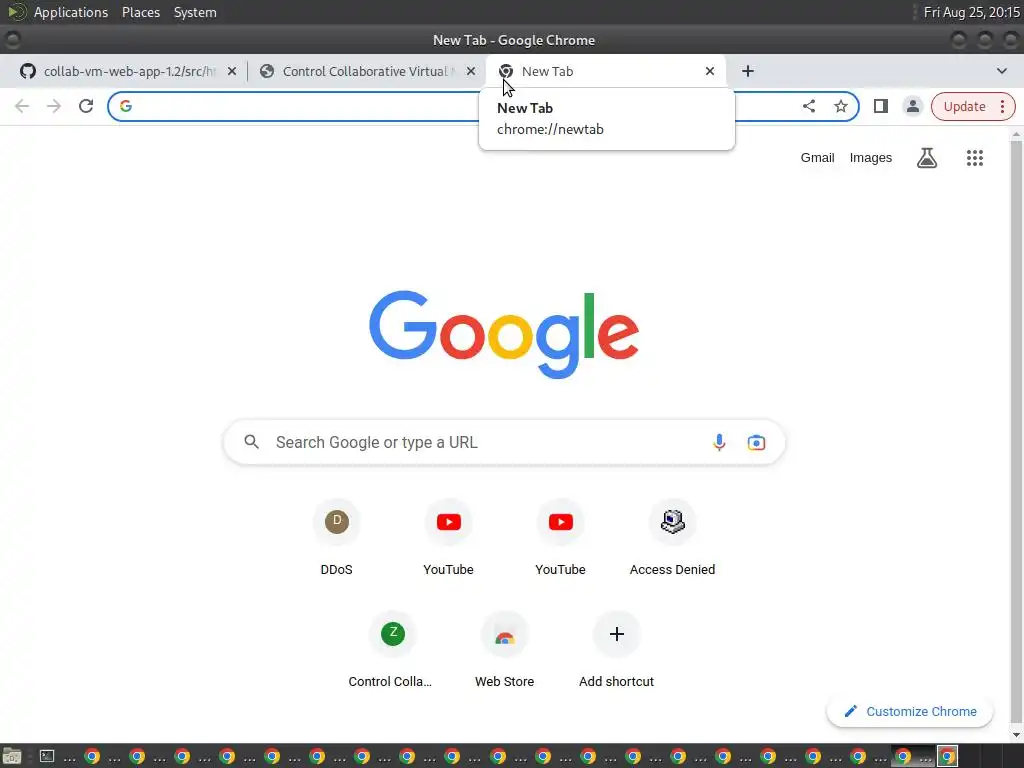Click the forward navigation arrow
Screen dimensions: 1024x768
54,106
